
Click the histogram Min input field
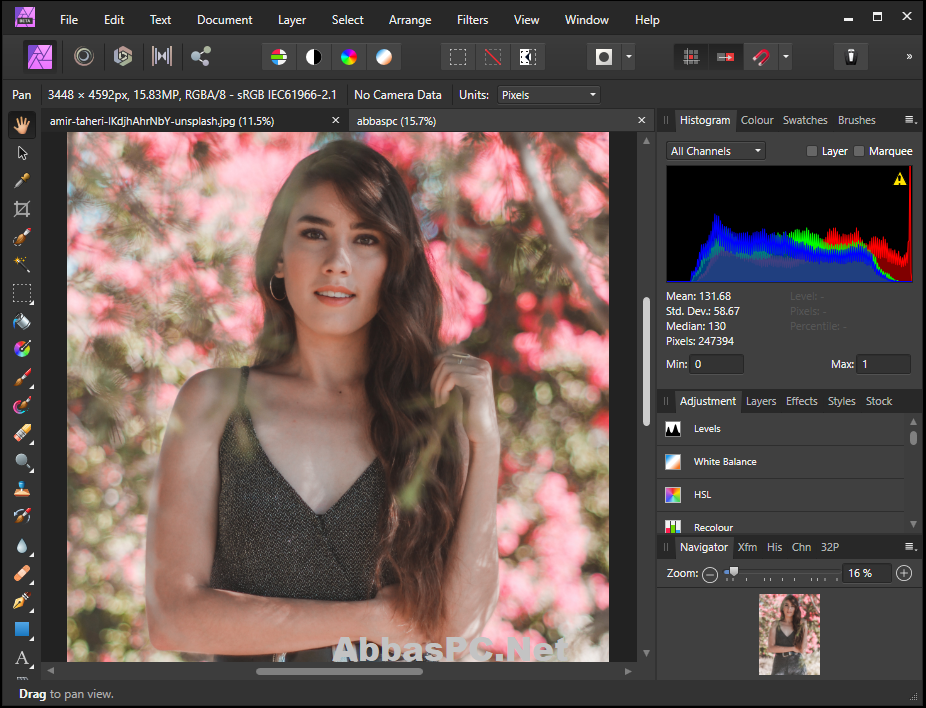click(x=716, y=364)
